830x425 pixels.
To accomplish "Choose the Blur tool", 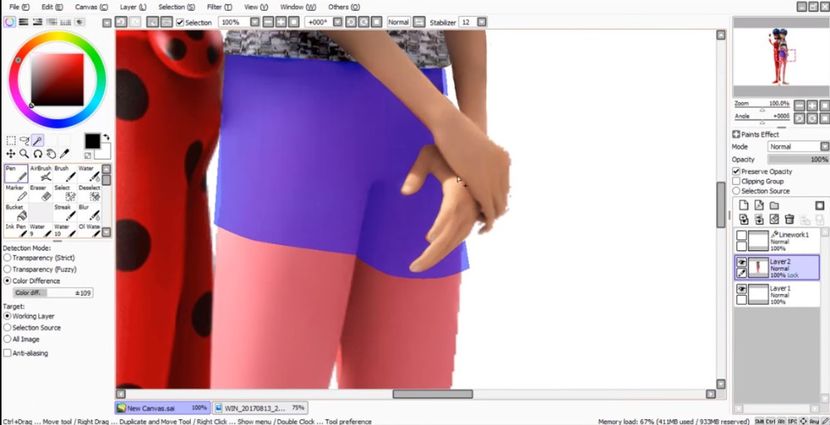I will point(89,213).
